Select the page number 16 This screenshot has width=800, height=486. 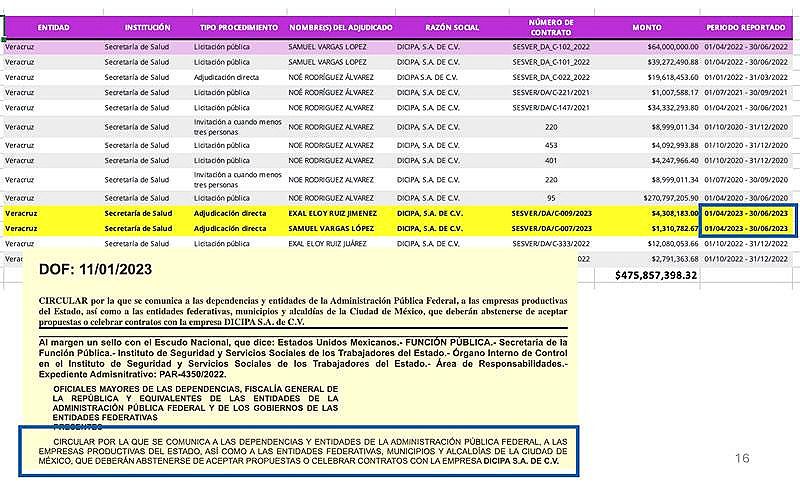(x=741, y=457)
